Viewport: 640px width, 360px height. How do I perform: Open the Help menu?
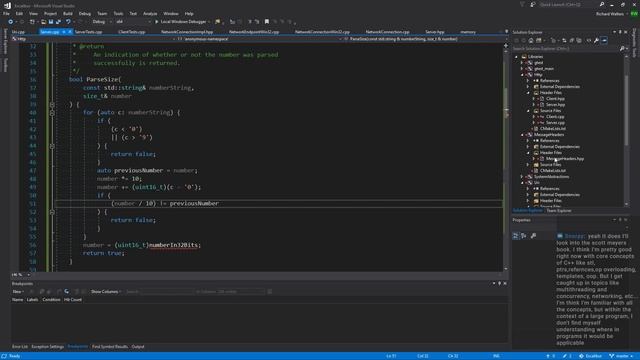click(189, 13)
